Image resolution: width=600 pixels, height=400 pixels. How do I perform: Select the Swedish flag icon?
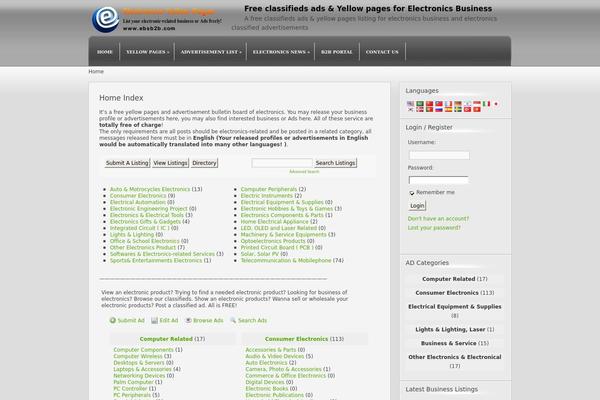click(x=458, y=109)
